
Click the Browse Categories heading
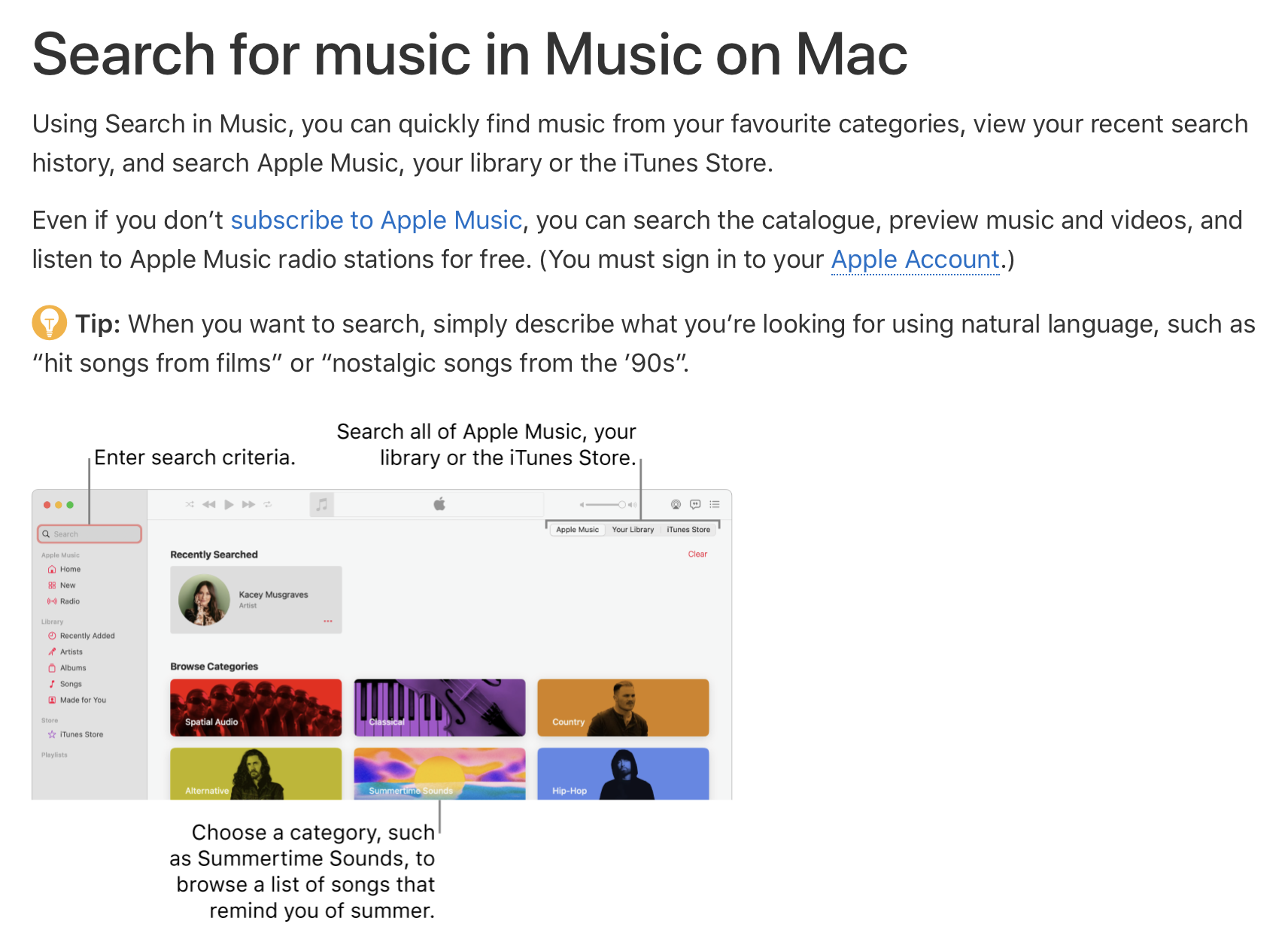pos(214,667)
